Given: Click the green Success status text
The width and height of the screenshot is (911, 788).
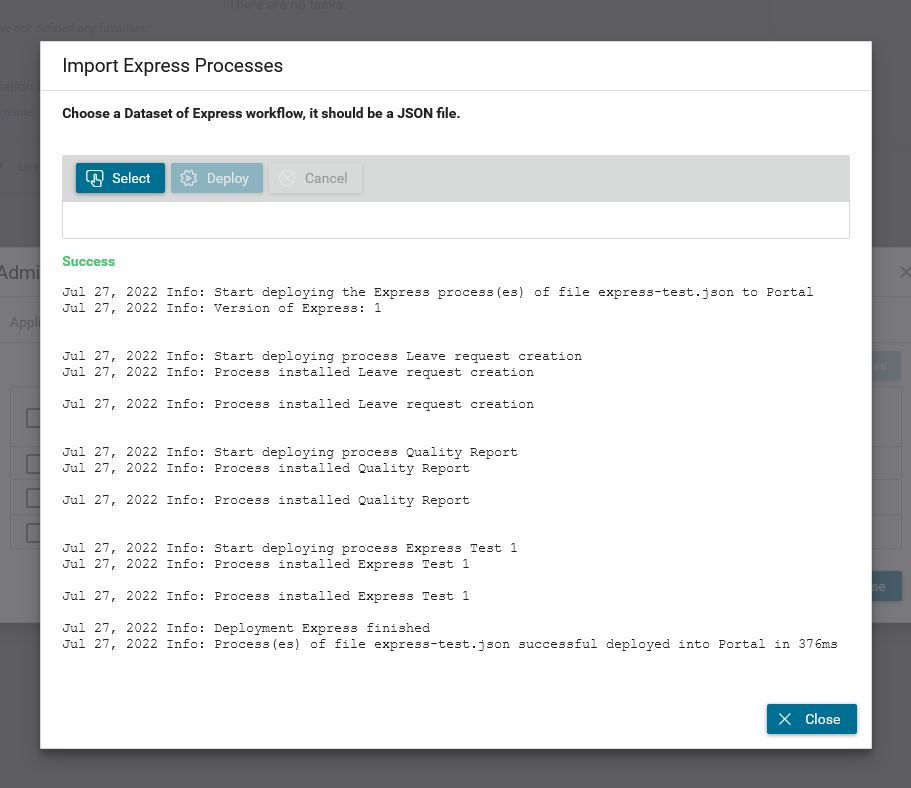Looking at the screenshot, I should pyautogui.click(x=88, y=262).
